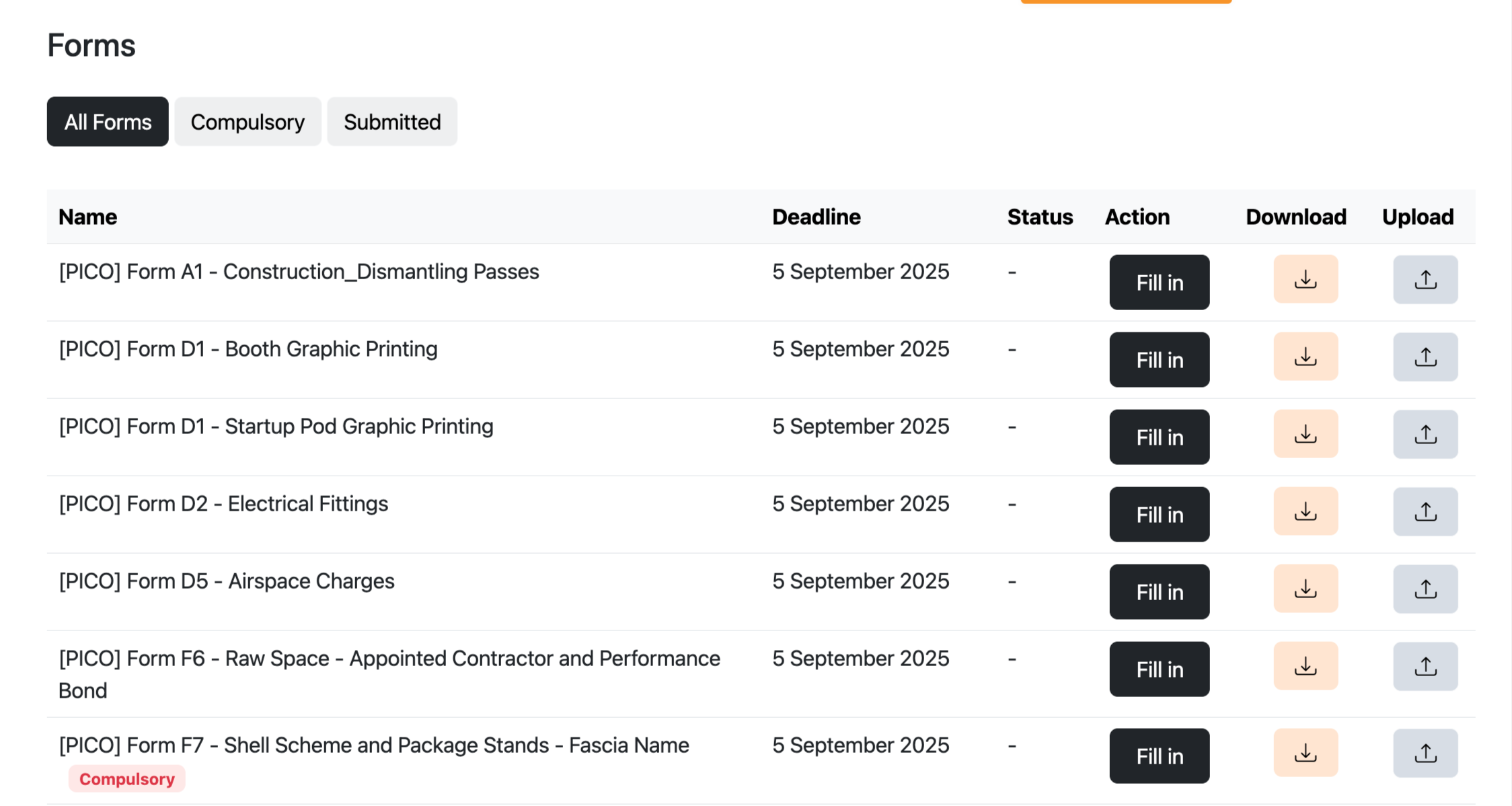Viewport: 1512px width, 806px height.
Task: Download Form D2 Electrical Fittings
Action: point(1305,511)
